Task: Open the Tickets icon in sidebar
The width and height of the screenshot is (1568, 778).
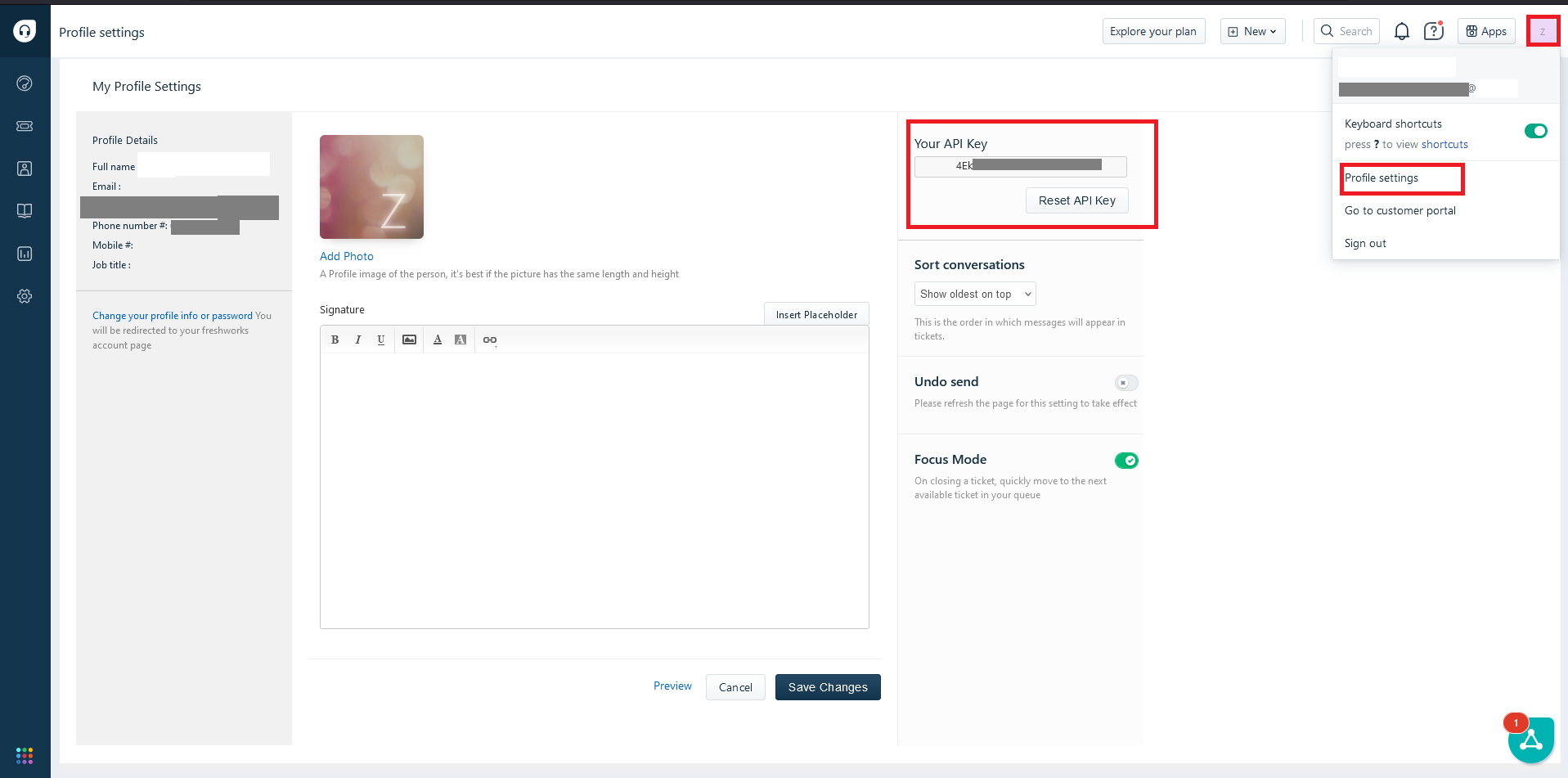Action: [25, 126]
